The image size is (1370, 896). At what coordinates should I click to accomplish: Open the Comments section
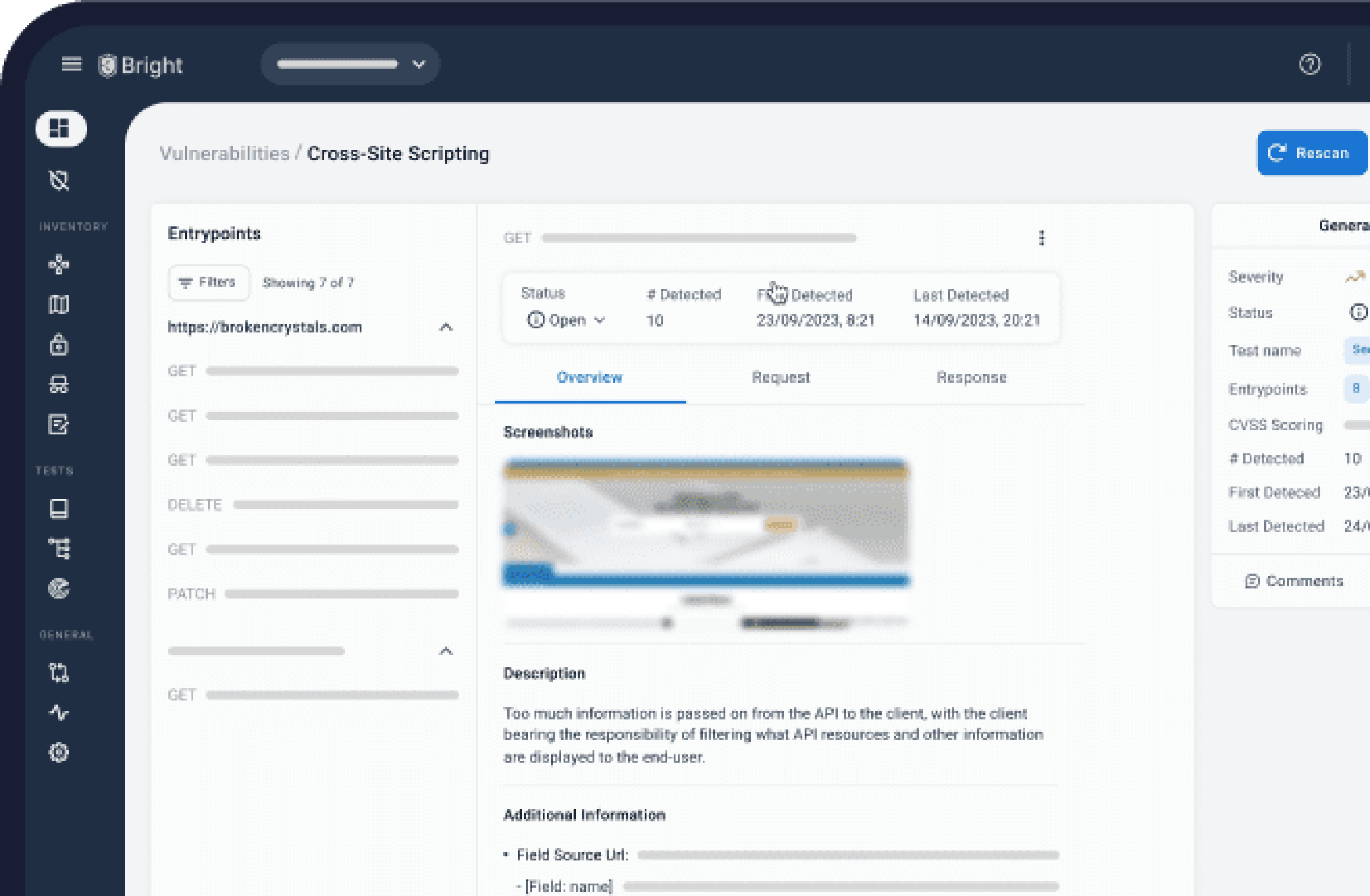point(1294,581)
